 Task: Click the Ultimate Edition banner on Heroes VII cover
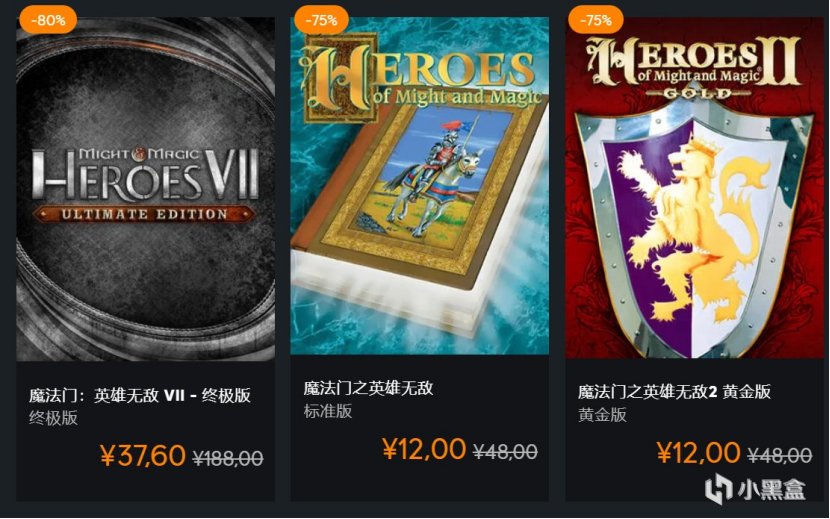click(144, 214)
